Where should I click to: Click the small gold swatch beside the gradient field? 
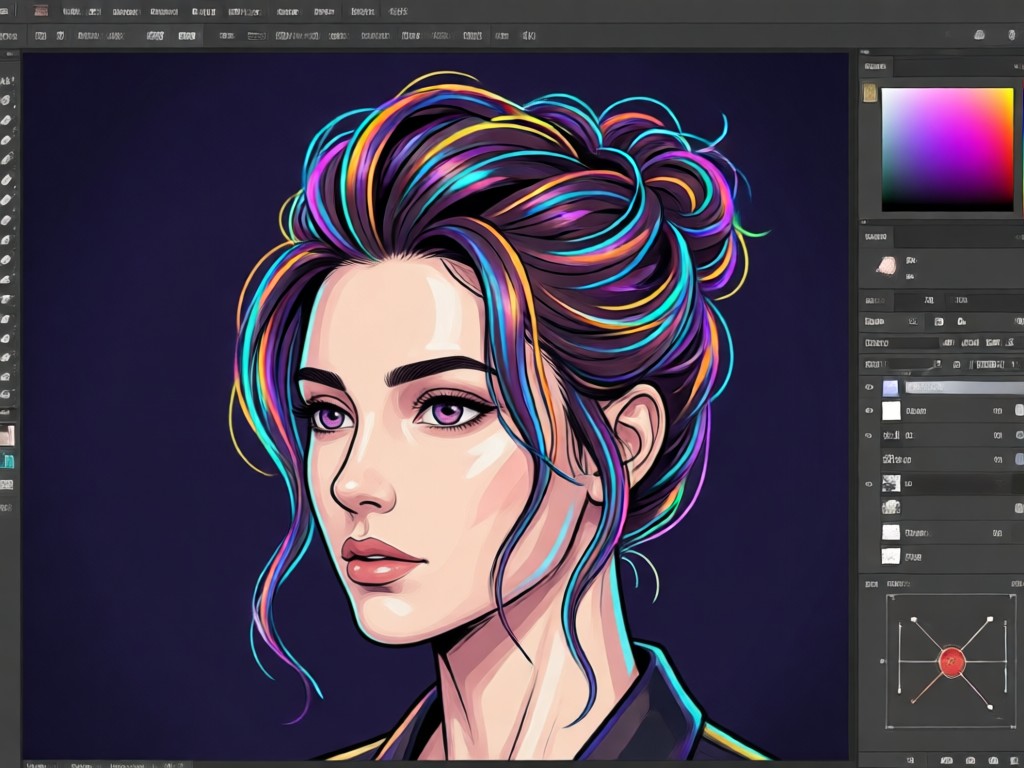pos(870,93)
